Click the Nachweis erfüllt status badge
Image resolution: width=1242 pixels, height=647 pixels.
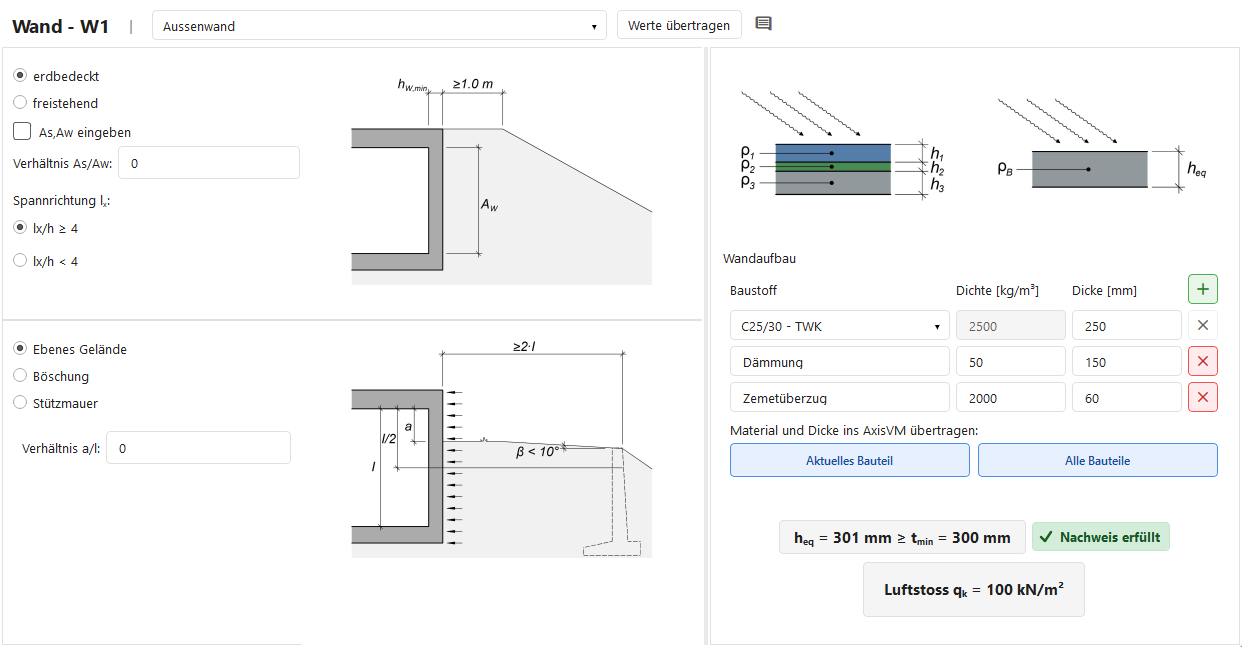coord(1100,537)
